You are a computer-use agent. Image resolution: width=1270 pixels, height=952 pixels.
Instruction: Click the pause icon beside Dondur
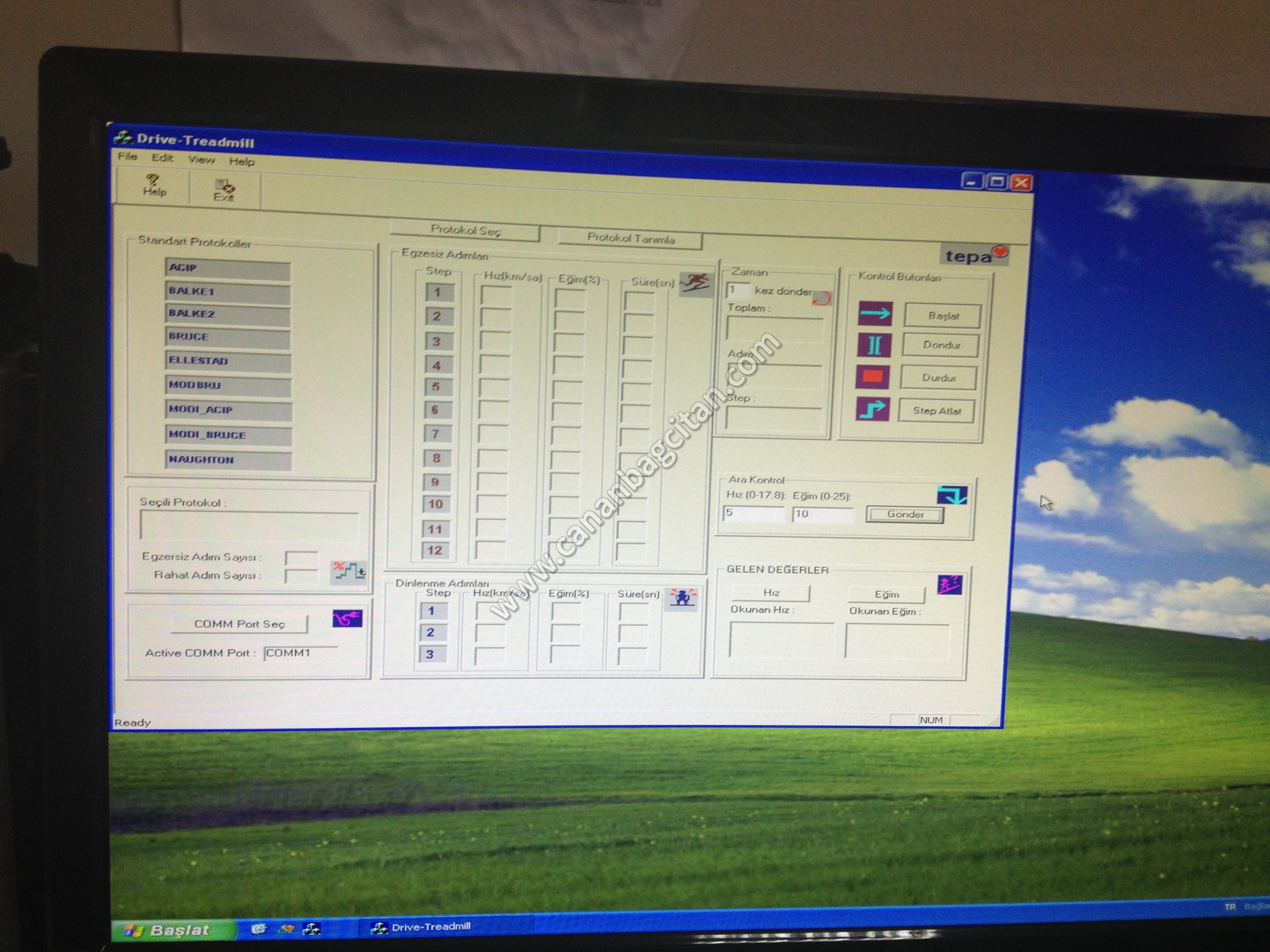[874, 345]
